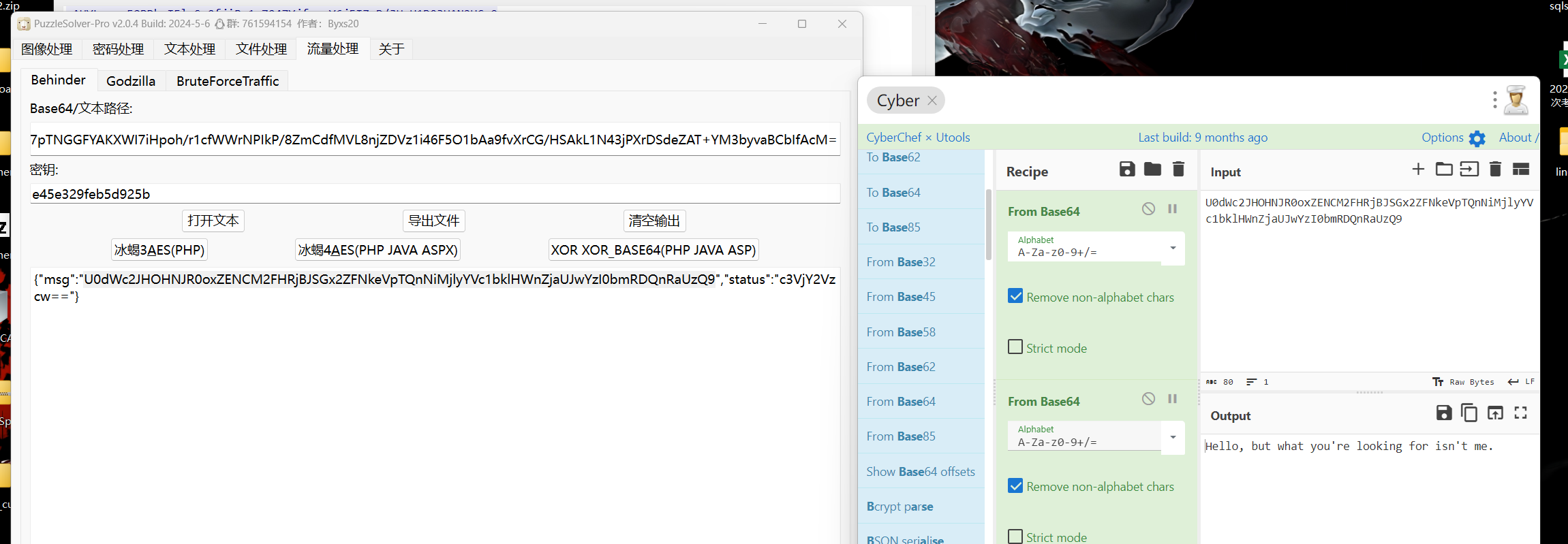Set breakpoint on second From Base64 step
The width and height of the screenshot is (1568, 544).
1172,399
